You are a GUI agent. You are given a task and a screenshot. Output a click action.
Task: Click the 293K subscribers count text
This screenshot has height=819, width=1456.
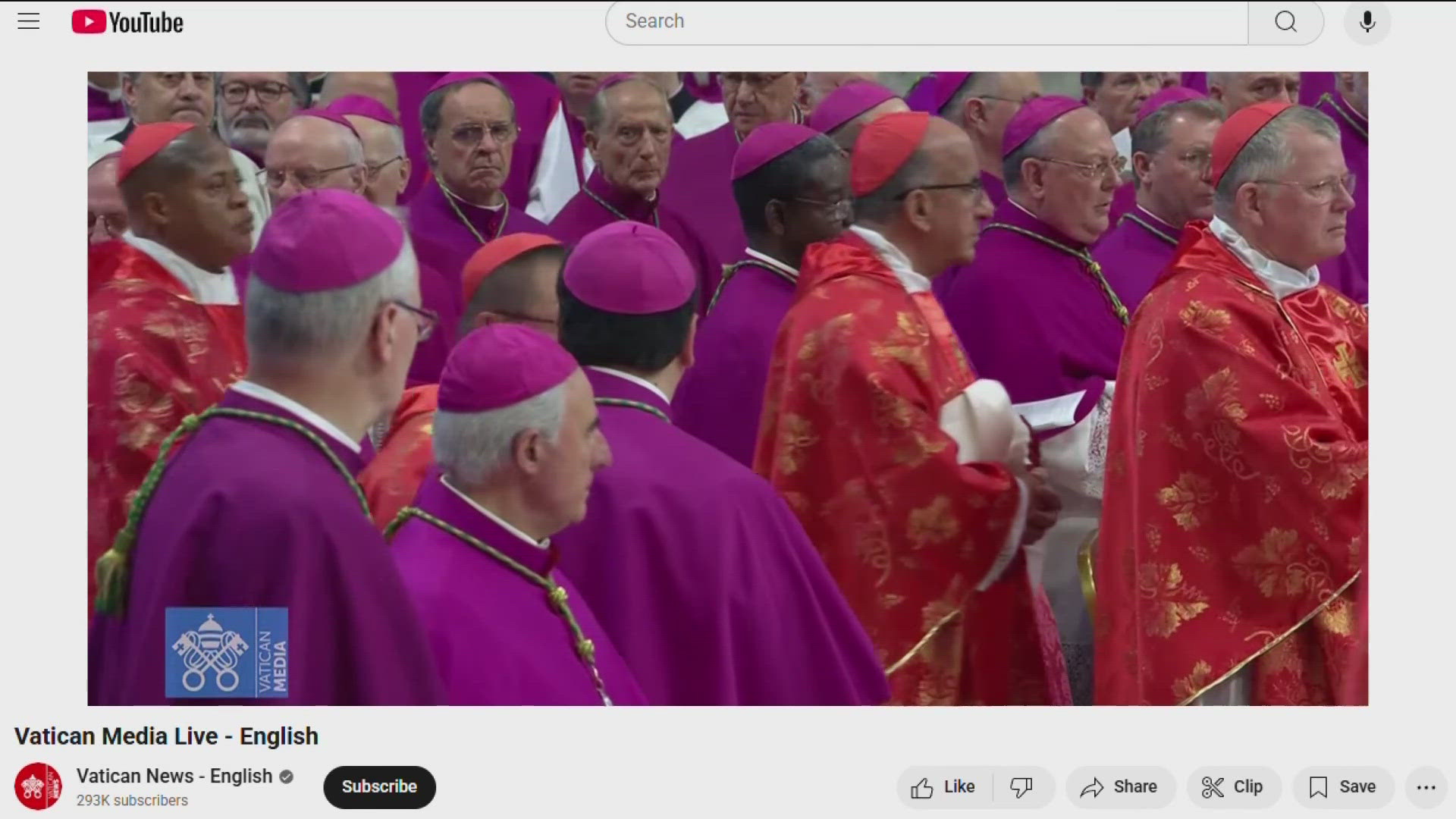click(x=132, y=801)
